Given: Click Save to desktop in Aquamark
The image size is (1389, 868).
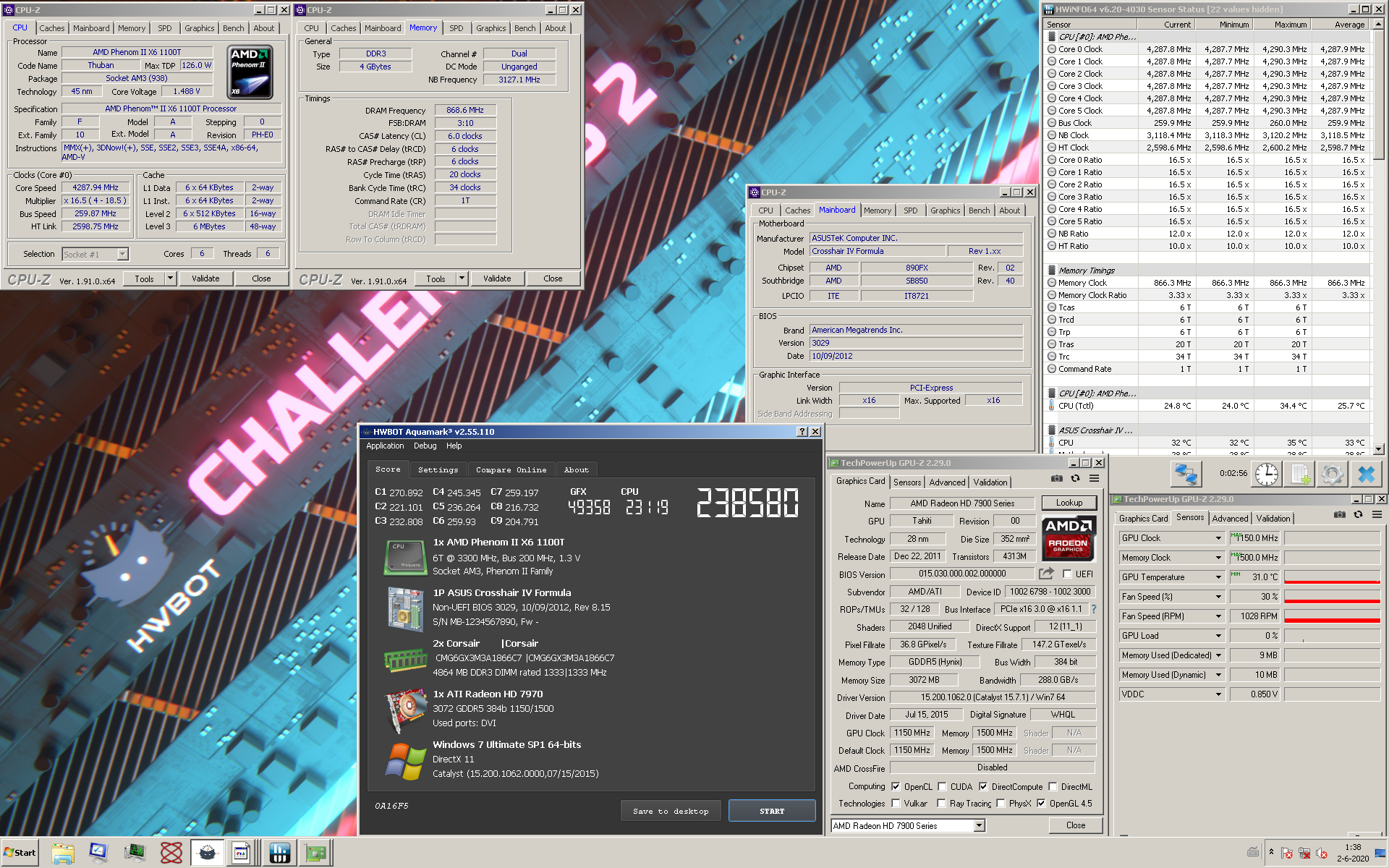Looking at the screenshot, I should [x=671, y=812].
